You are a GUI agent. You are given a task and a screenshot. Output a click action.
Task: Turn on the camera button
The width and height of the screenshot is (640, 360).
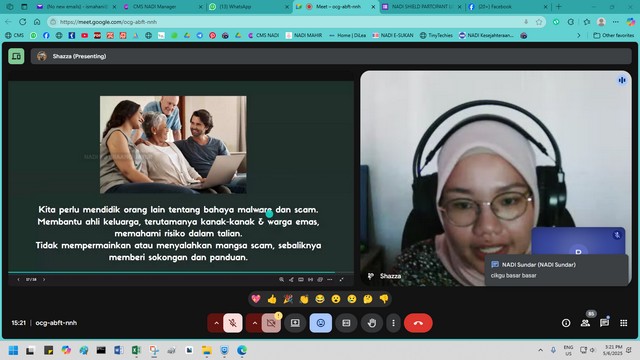tap(271, 323)
